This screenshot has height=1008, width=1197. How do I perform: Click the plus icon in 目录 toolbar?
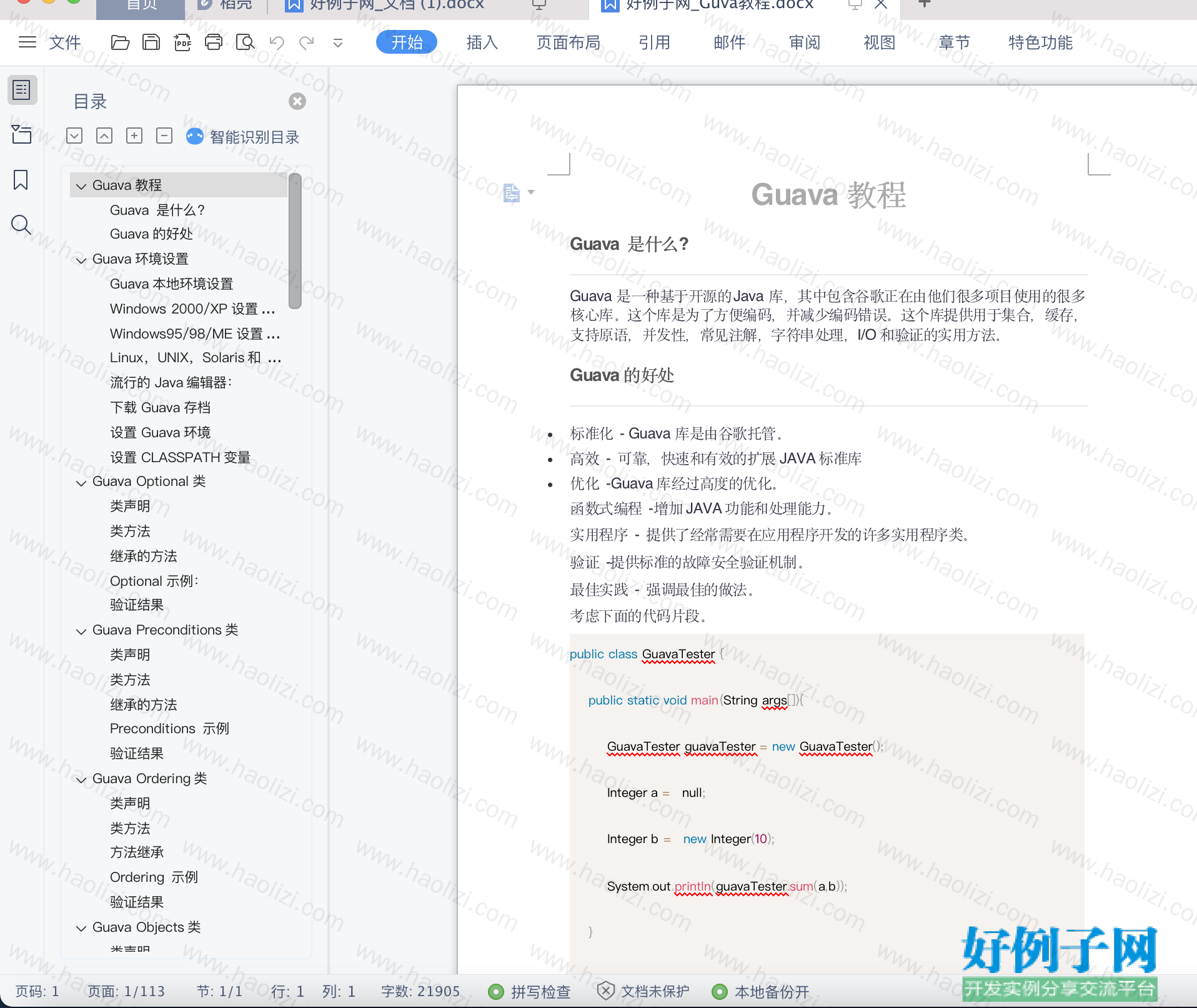[x=134, y=136]
